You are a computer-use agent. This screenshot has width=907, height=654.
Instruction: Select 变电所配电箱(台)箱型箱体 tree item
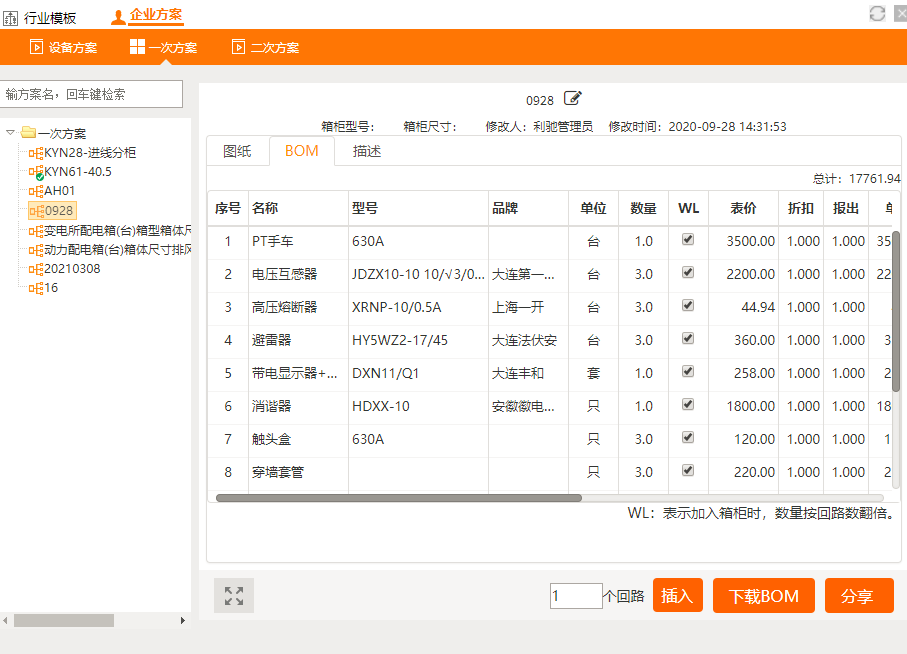click(x=118, y=231)
